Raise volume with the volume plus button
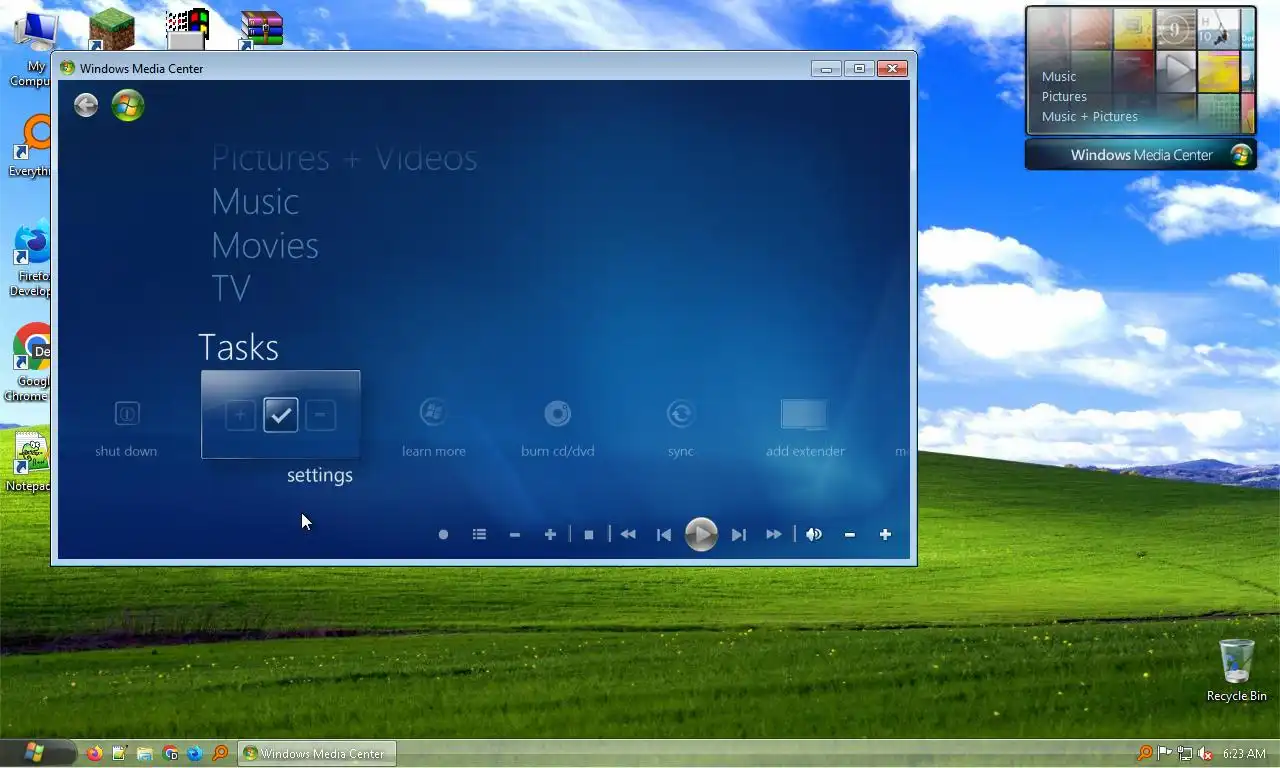Screen dimensions: 1280x768 (x=885, y=535)
